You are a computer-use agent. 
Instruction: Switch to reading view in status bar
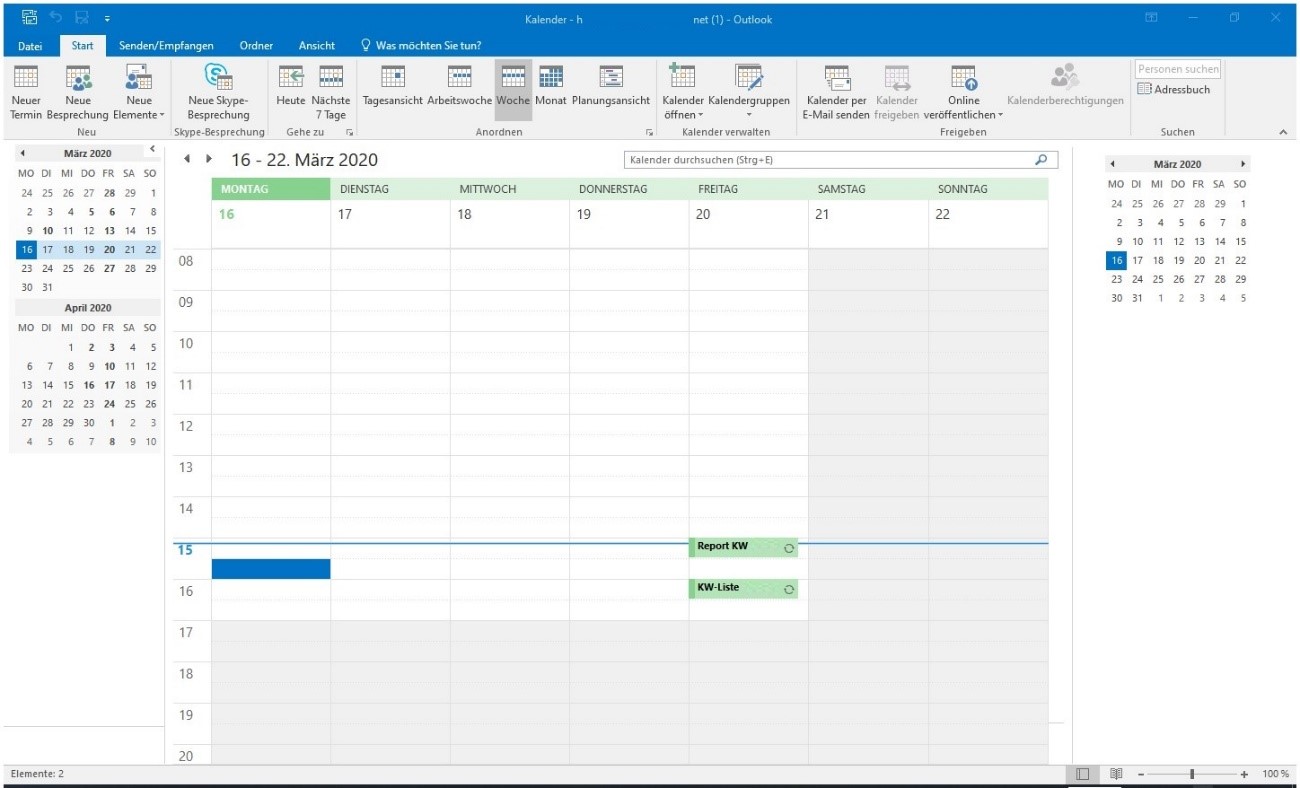pos(1117,775)
